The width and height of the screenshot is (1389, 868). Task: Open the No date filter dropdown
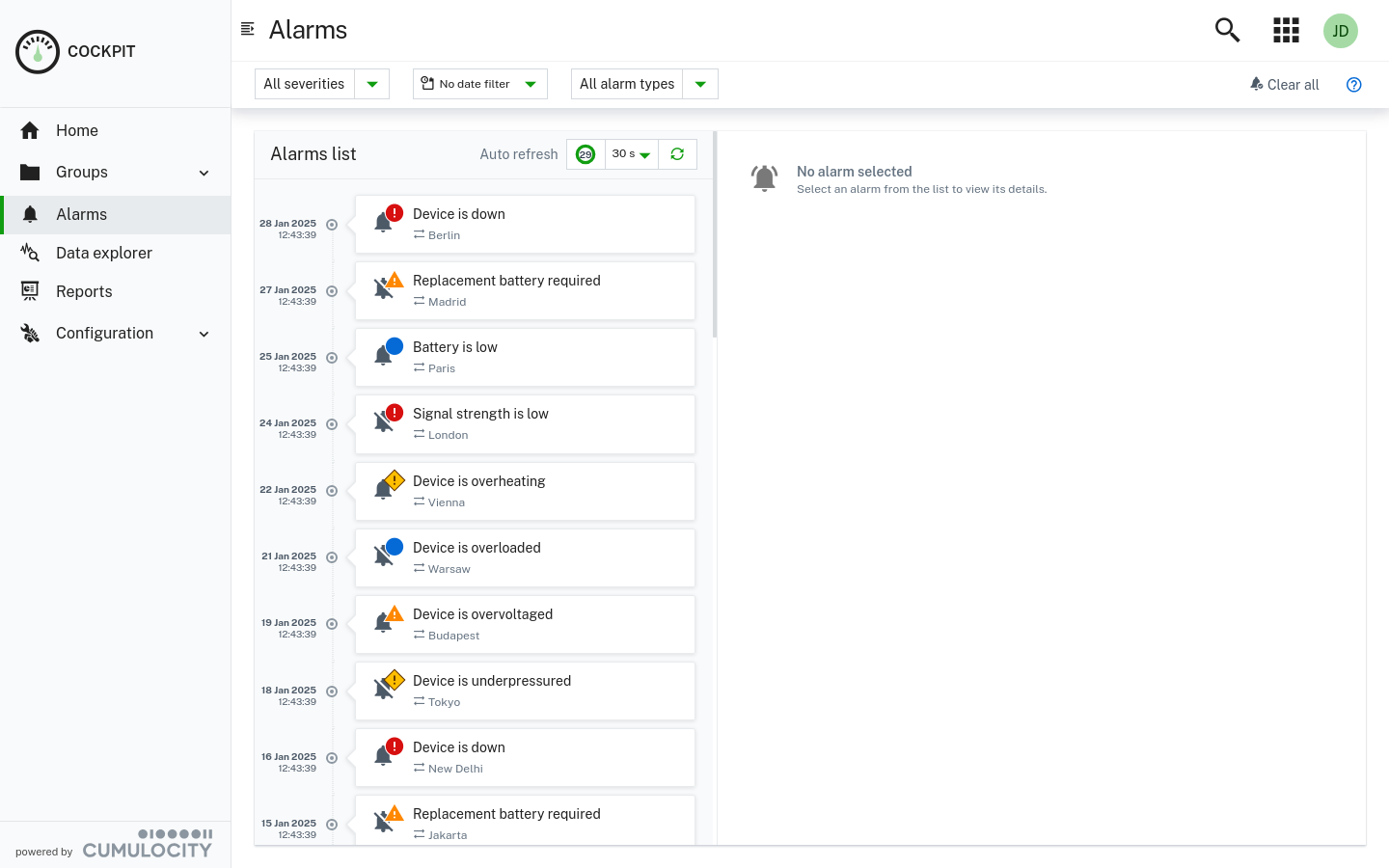pos(479,84)
